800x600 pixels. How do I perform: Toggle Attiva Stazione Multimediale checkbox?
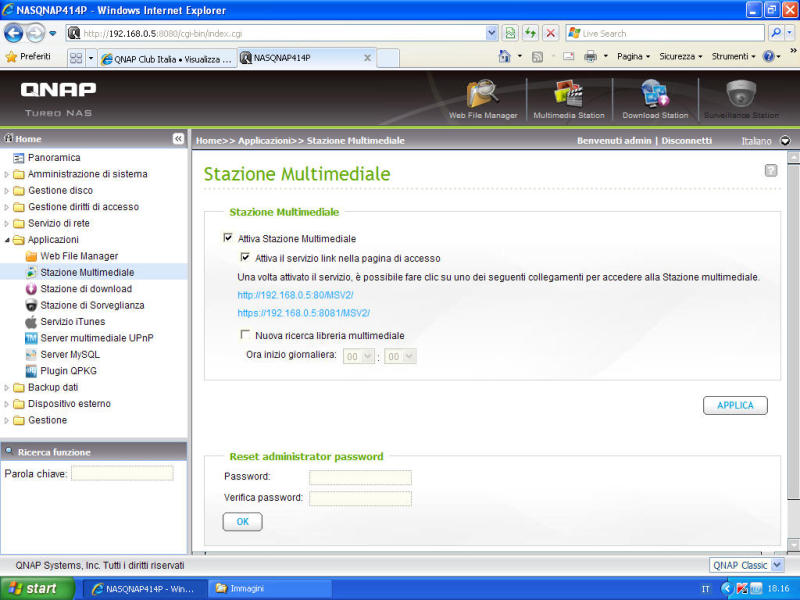[x=228, y=239]
